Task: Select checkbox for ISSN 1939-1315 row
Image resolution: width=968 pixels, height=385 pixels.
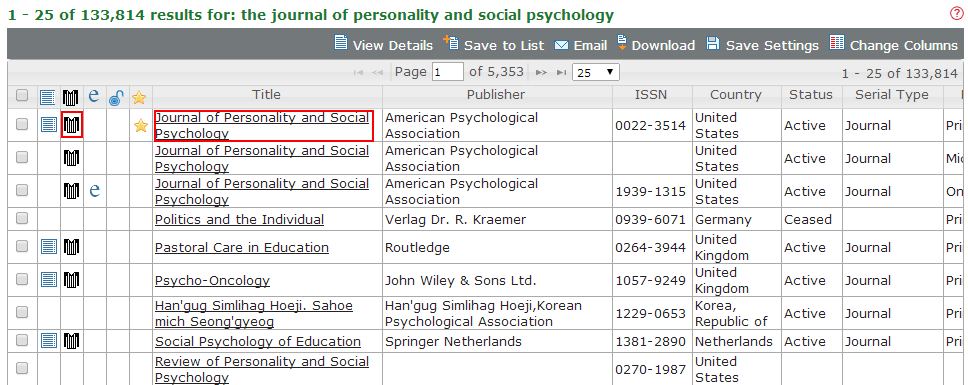Action: [x=22, y=191]
